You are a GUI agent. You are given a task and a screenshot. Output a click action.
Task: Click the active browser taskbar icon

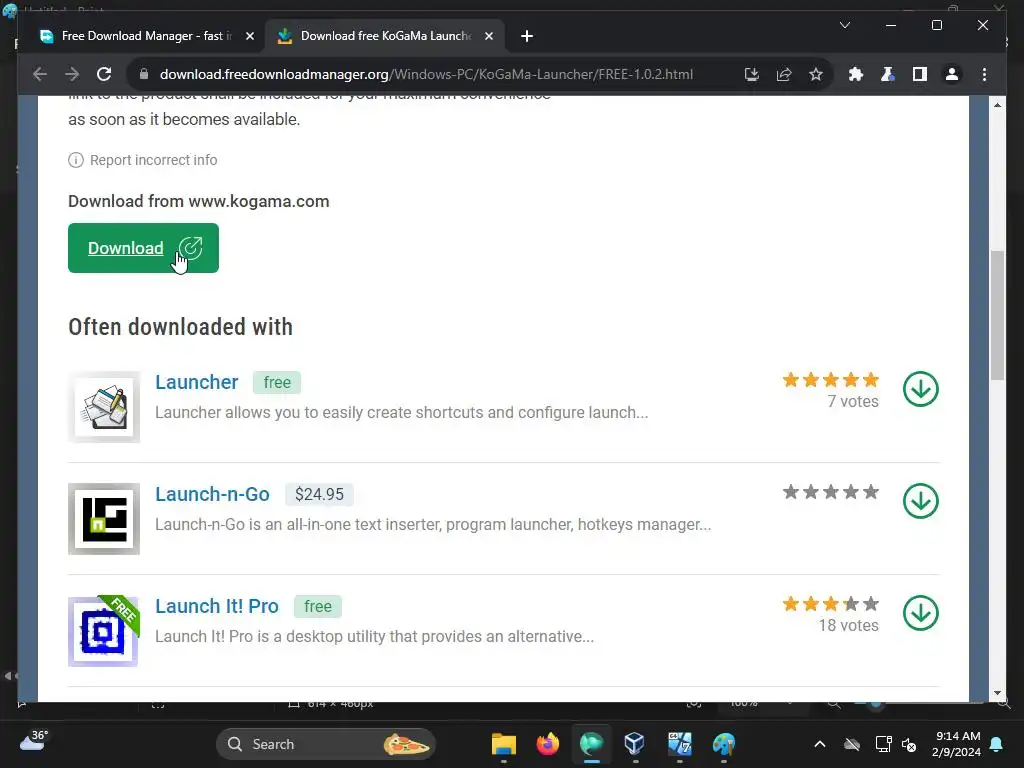pos(592,744)
